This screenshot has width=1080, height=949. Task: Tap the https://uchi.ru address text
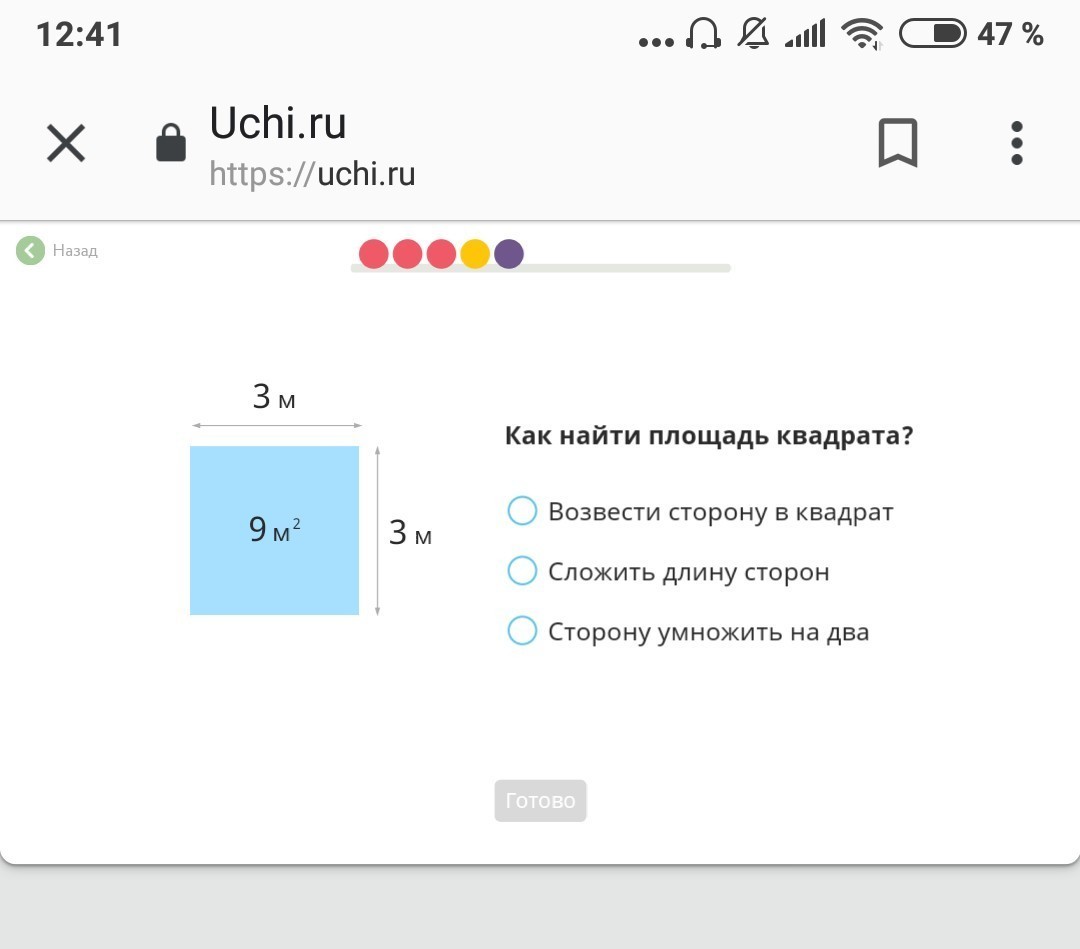[x=312, y=174]
